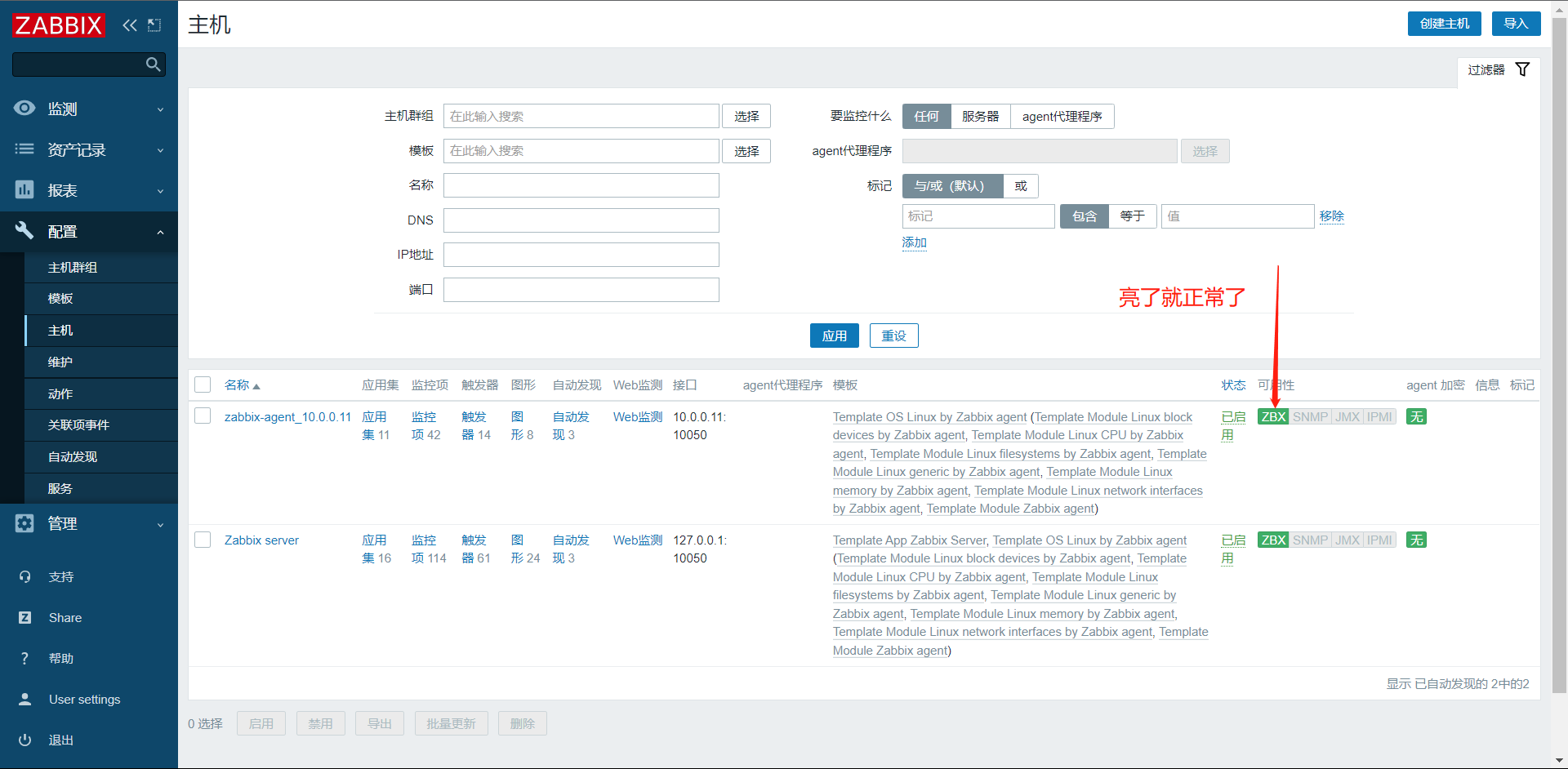The image size is (1568, 769).
Task: Click JMX badge for Zabbix server
Action: (1347, 540)
